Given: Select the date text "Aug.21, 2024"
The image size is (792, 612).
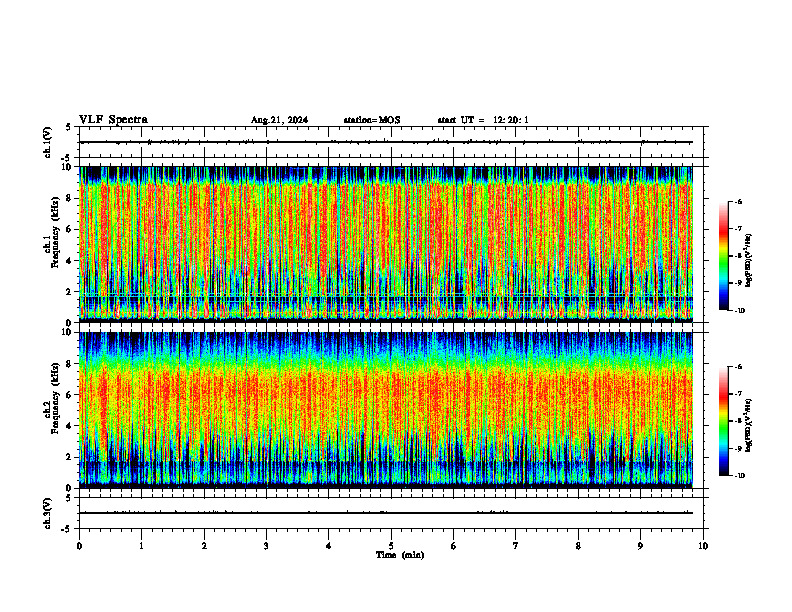Looking at the screenshot, I should [x=279, y=120].
